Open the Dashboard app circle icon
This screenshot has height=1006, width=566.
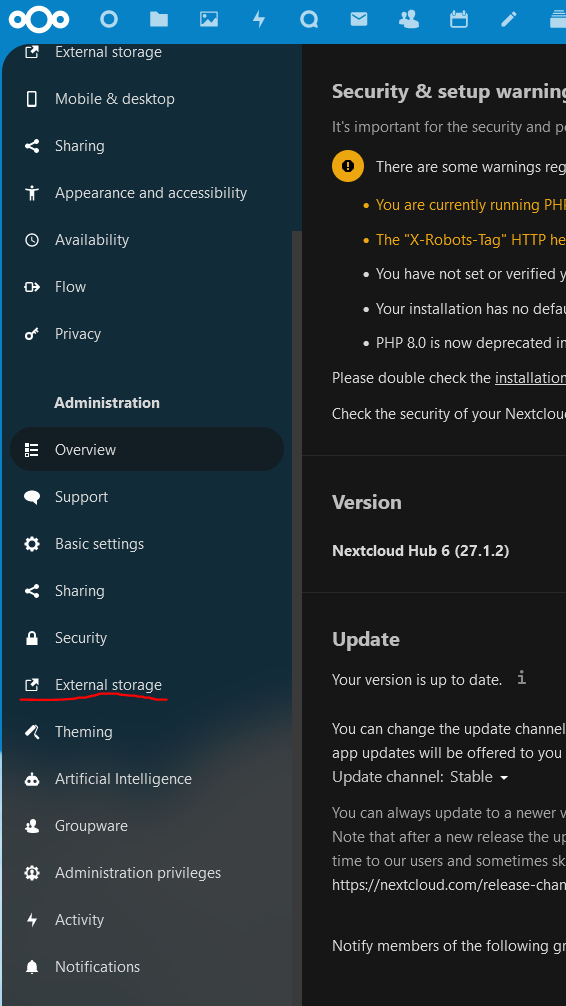click(109, 19)
